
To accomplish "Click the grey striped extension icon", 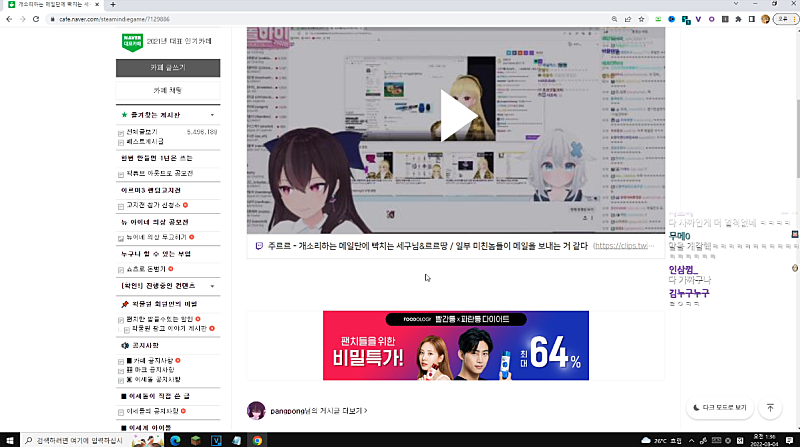I will [725, 19].
